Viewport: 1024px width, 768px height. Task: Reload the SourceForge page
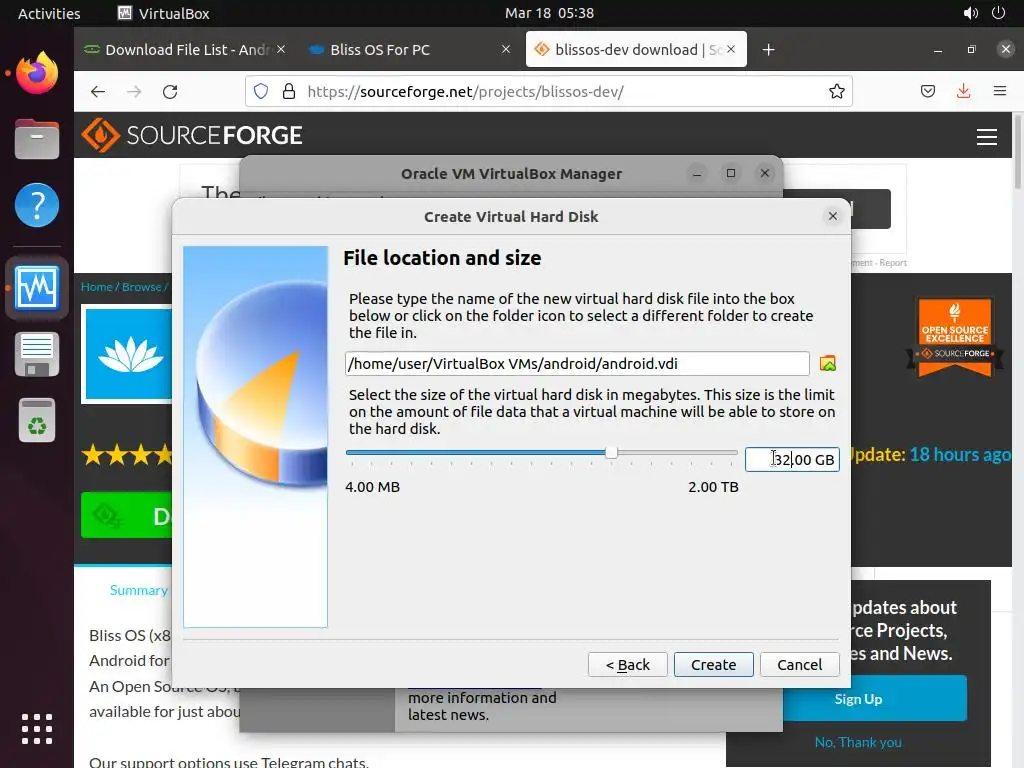pos(170,91)
